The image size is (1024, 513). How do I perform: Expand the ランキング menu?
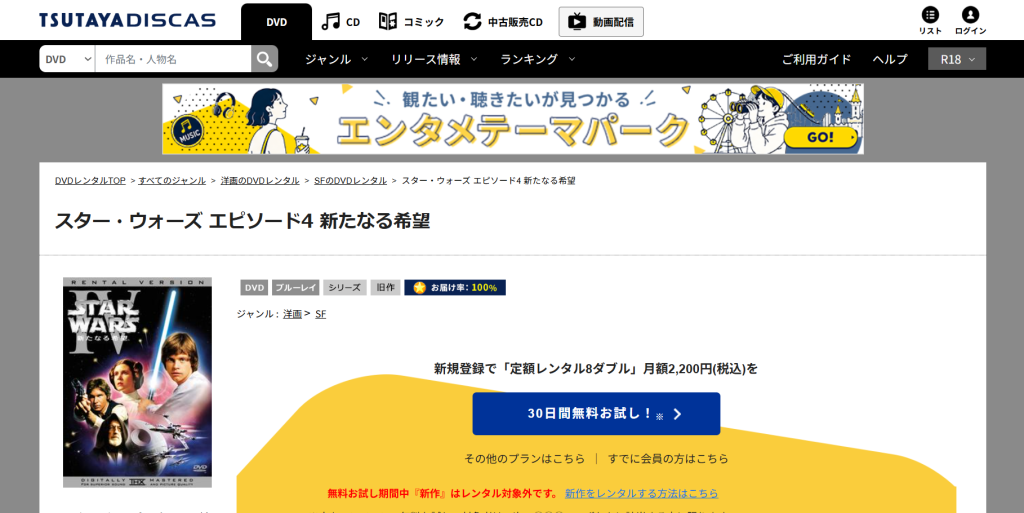538,59
